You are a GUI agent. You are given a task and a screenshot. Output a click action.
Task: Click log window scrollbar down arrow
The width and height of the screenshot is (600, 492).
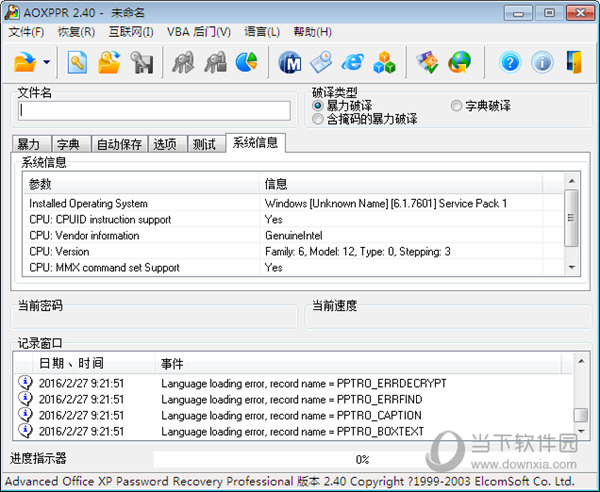coord(581,431)
